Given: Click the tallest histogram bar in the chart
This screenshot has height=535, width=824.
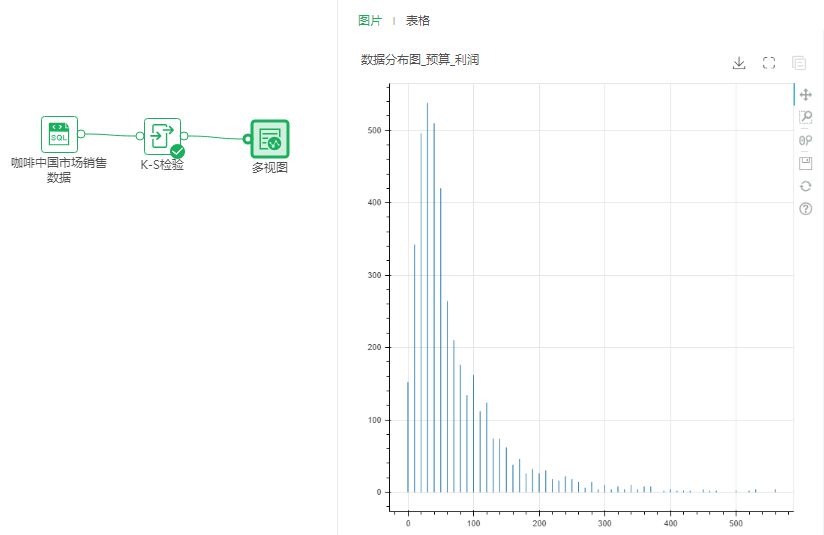Looking at the screenshot, I should 427,300.
